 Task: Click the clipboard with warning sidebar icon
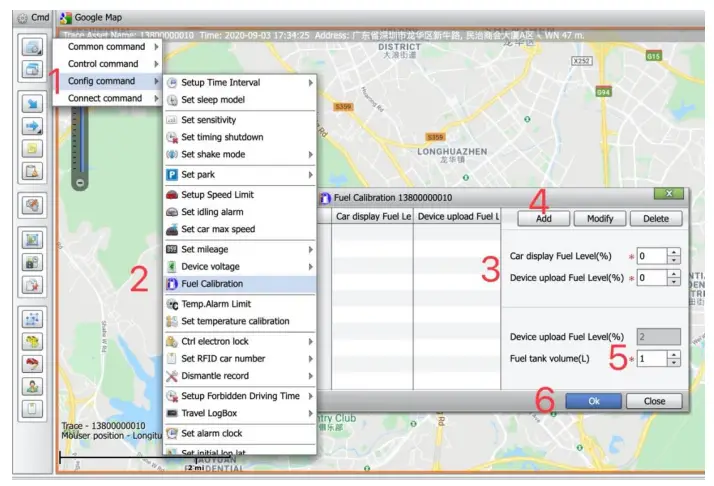[32, 171]
